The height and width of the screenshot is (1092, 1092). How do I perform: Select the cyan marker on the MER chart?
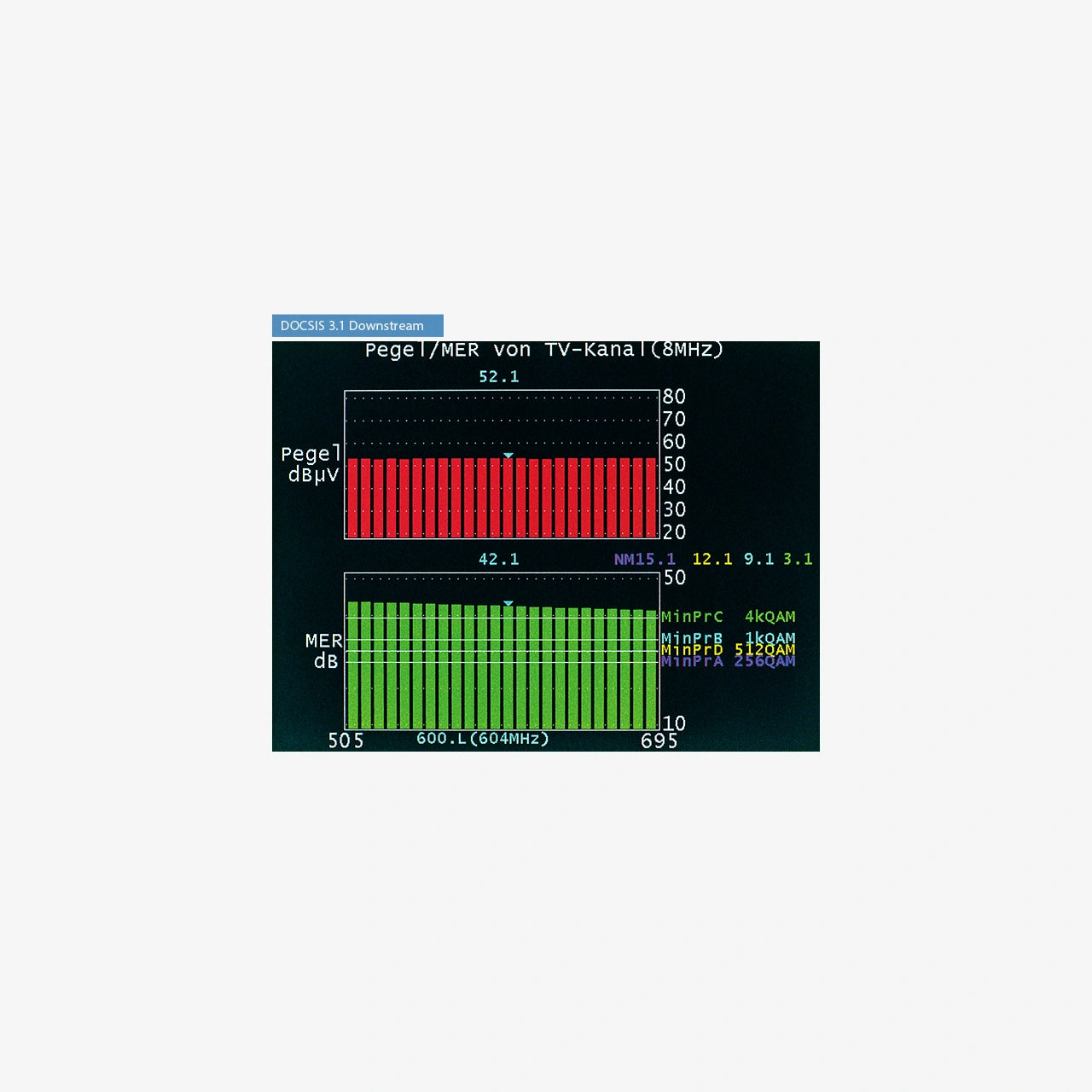coord(509,603)
